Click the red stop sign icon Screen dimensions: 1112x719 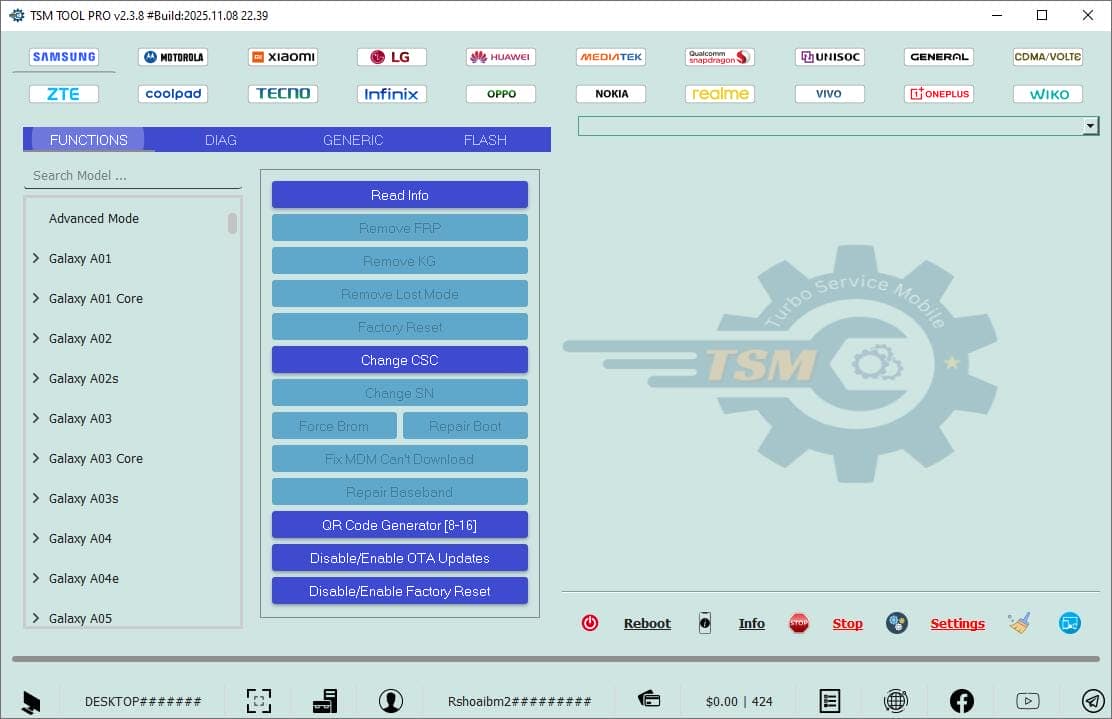pyautogui.click(x=799, y=622)
